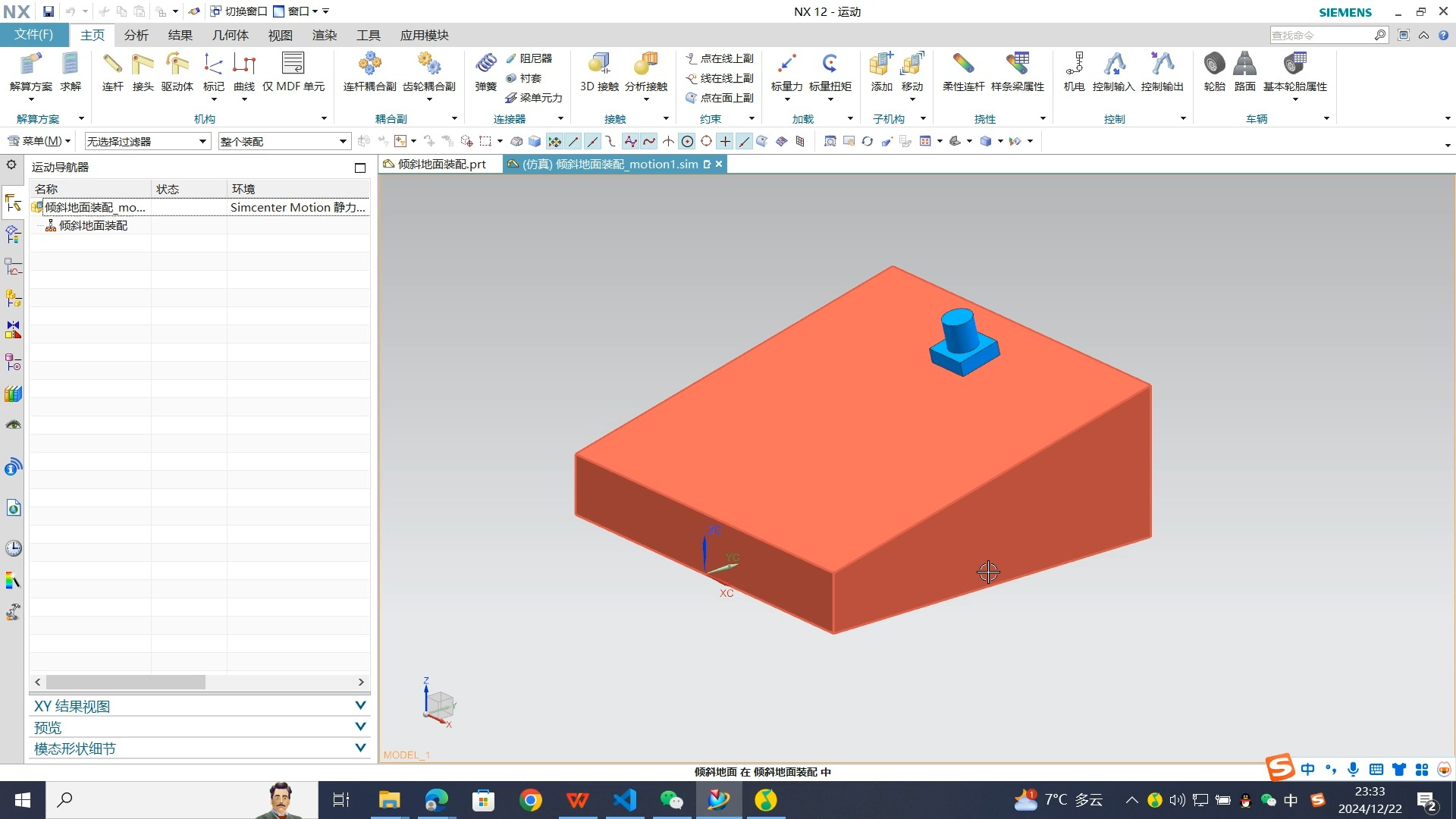Select the 控制输出 control output tool
This screenshot has width=1456, height=819.
point(1163,72)
